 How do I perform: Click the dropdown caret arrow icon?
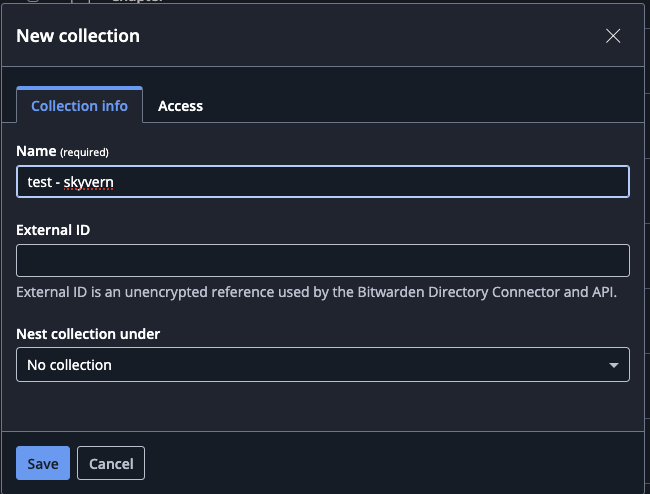614,365
